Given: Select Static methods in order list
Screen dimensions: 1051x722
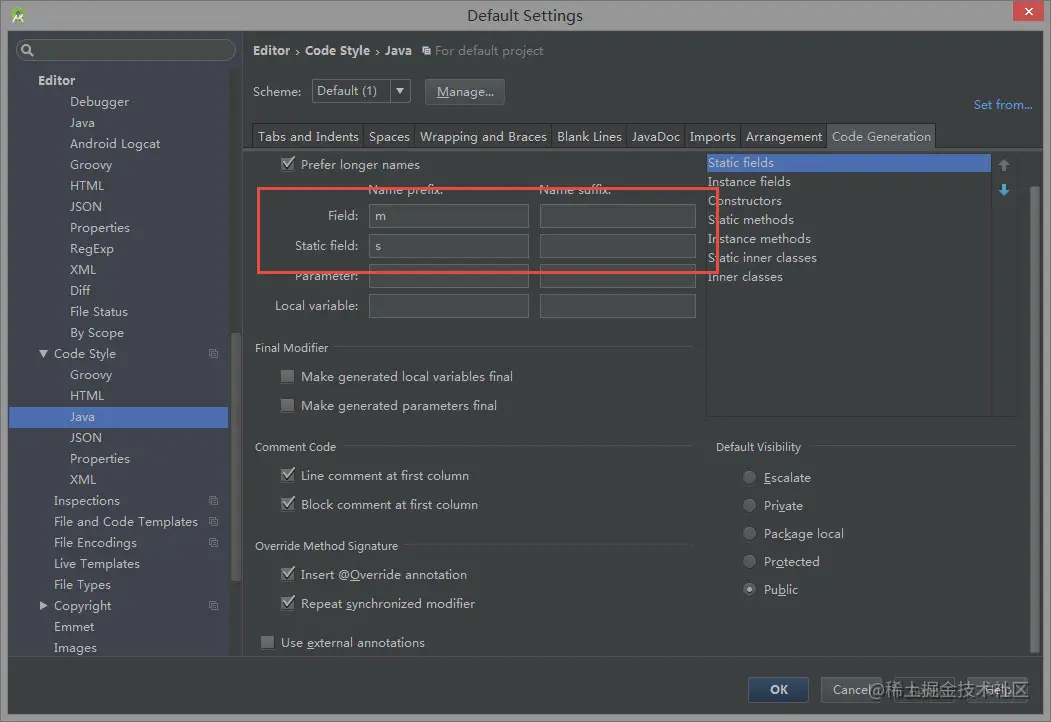Looking at the screenshot, I should [x=849, y=220].
